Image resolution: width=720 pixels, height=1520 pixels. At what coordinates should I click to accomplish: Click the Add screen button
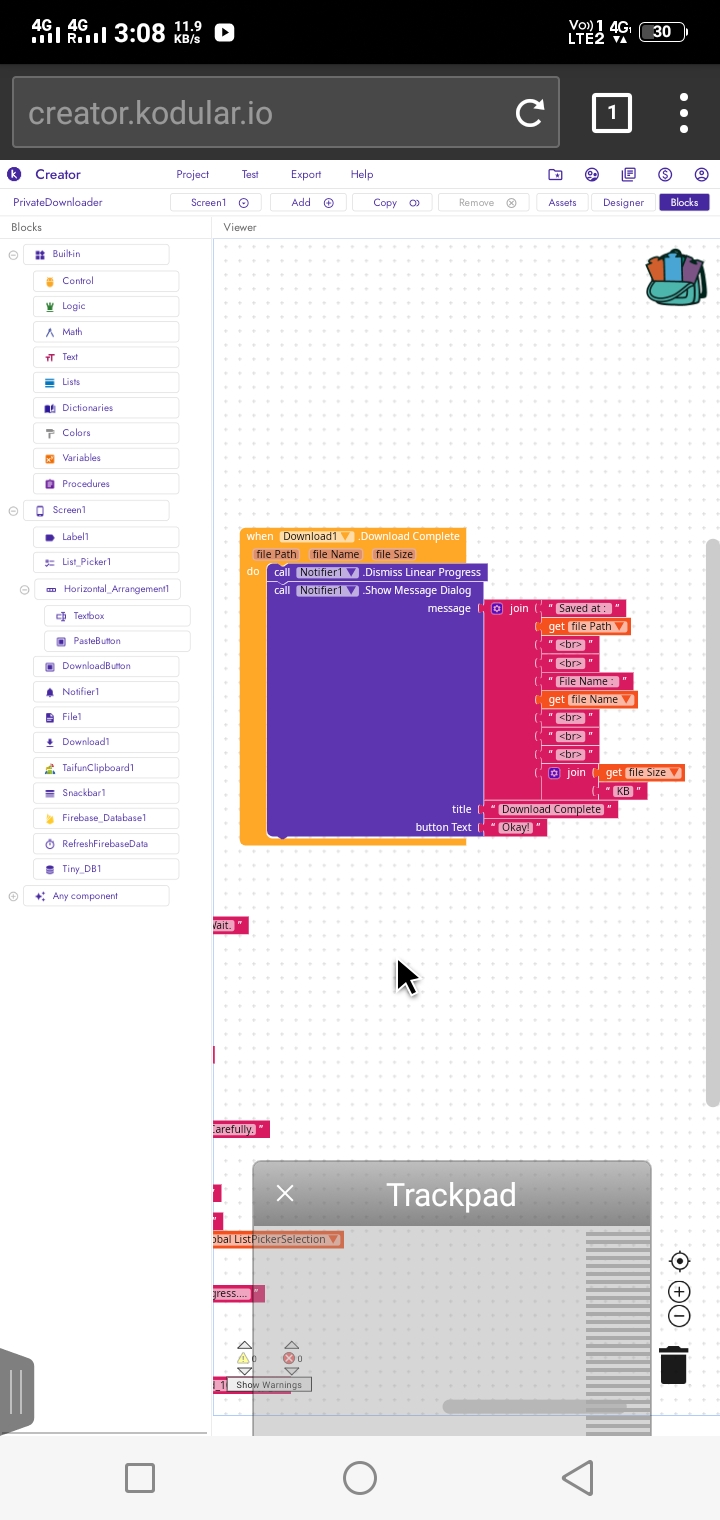click(x=308, y=202)
